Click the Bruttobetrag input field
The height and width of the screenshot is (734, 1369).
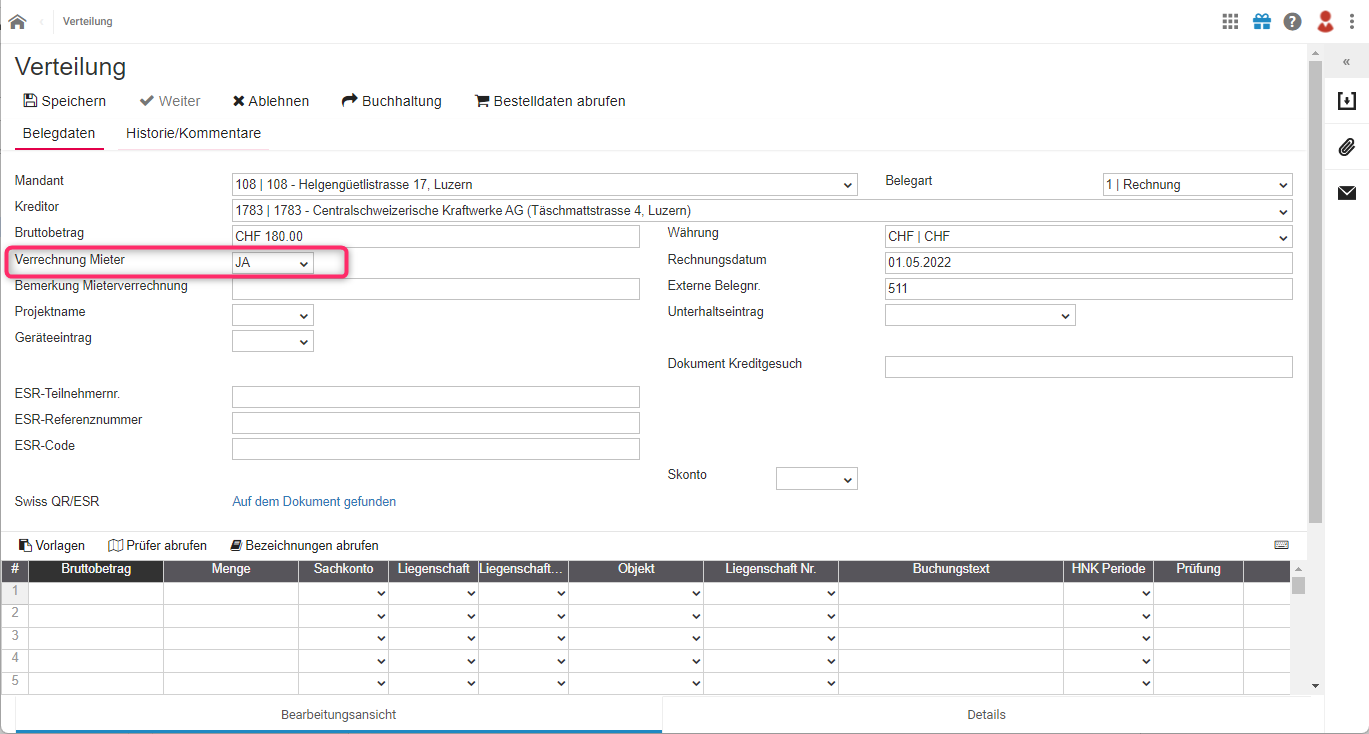pos(435,237)
